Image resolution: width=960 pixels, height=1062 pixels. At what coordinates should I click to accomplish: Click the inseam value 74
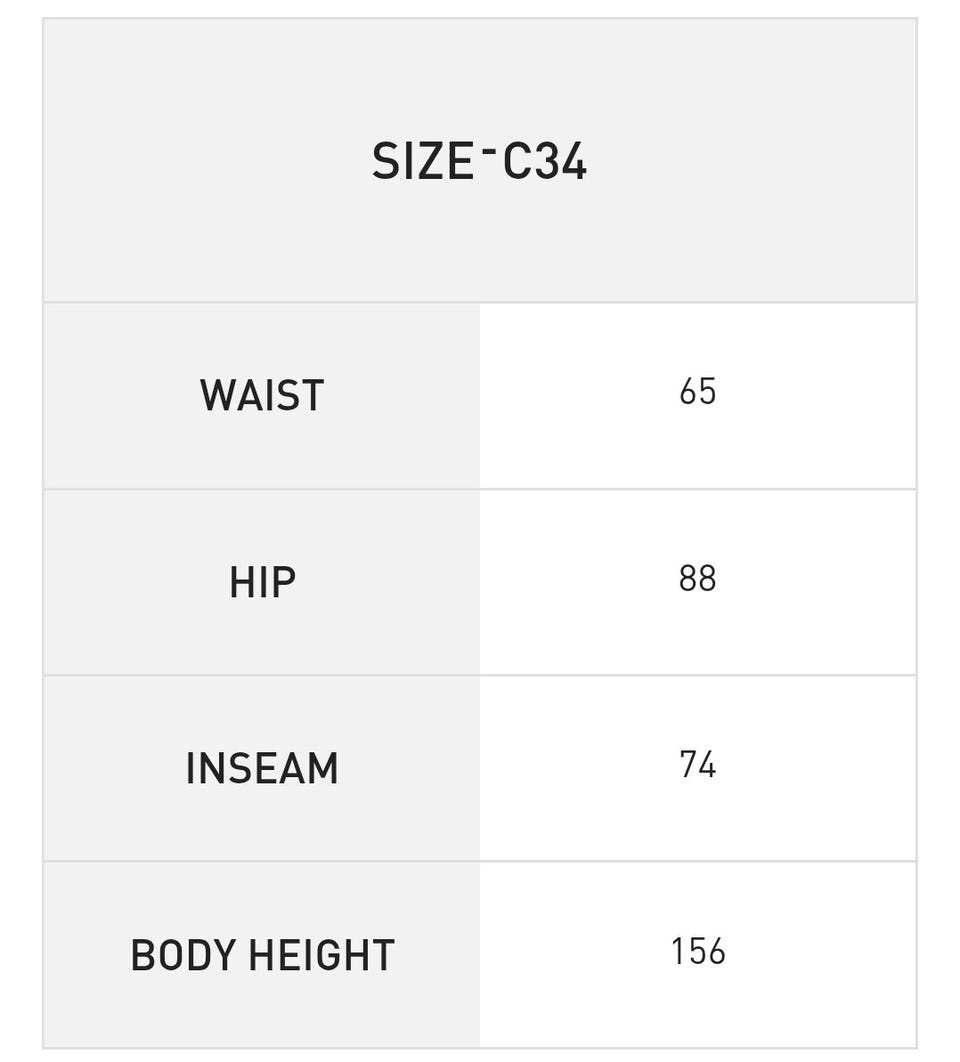click(697, 765)
